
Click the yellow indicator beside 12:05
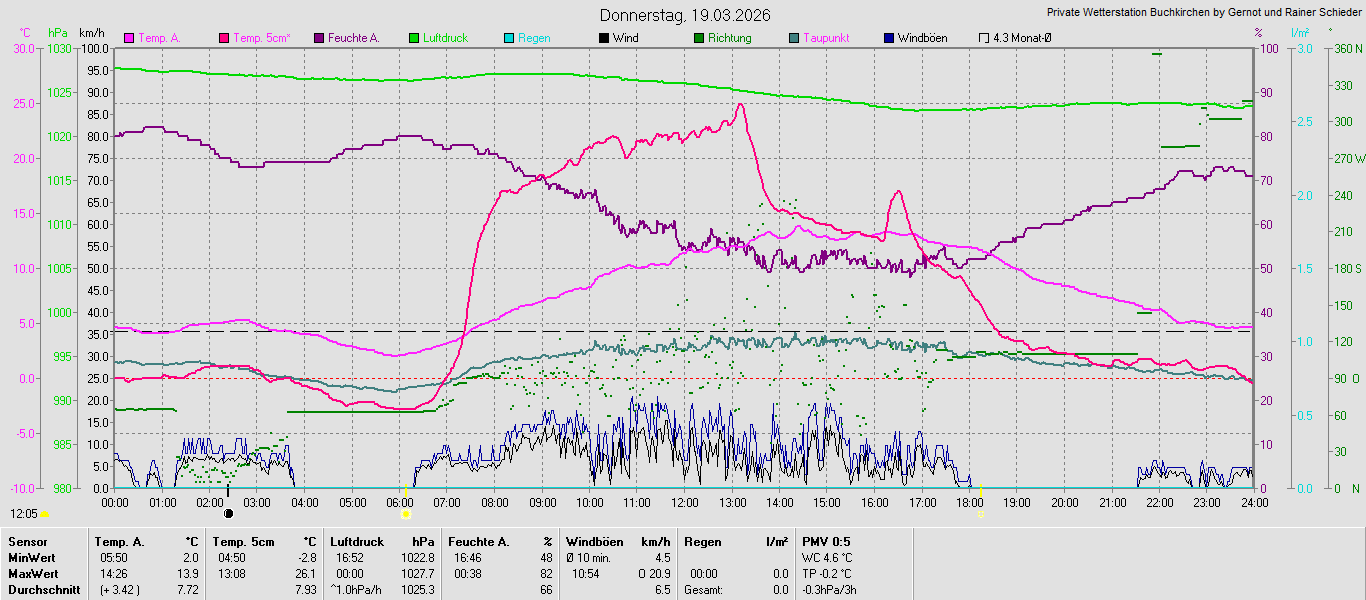coord(45,514)
